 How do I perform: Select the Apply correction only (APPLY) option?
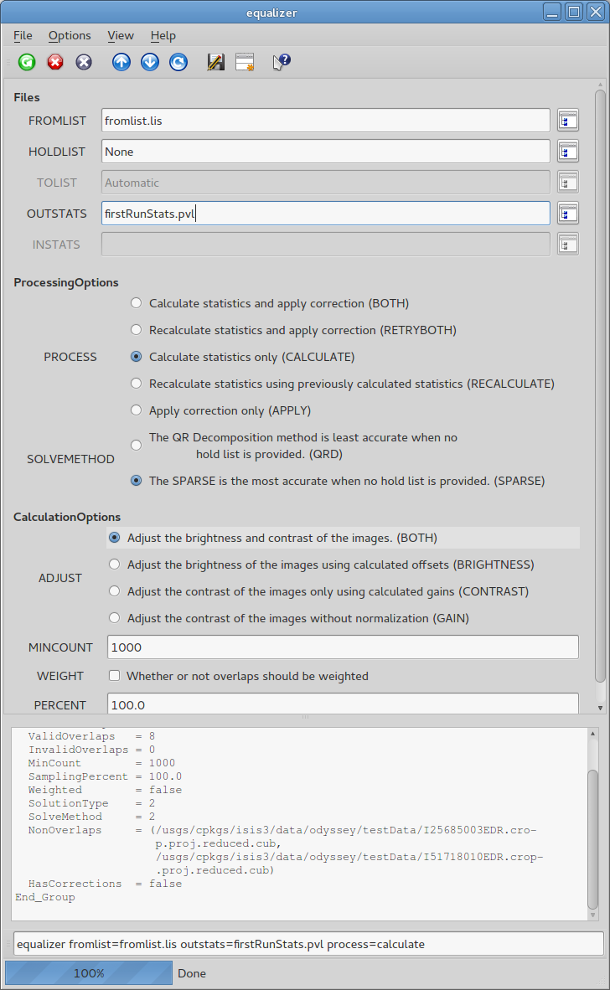pos(137,410)
